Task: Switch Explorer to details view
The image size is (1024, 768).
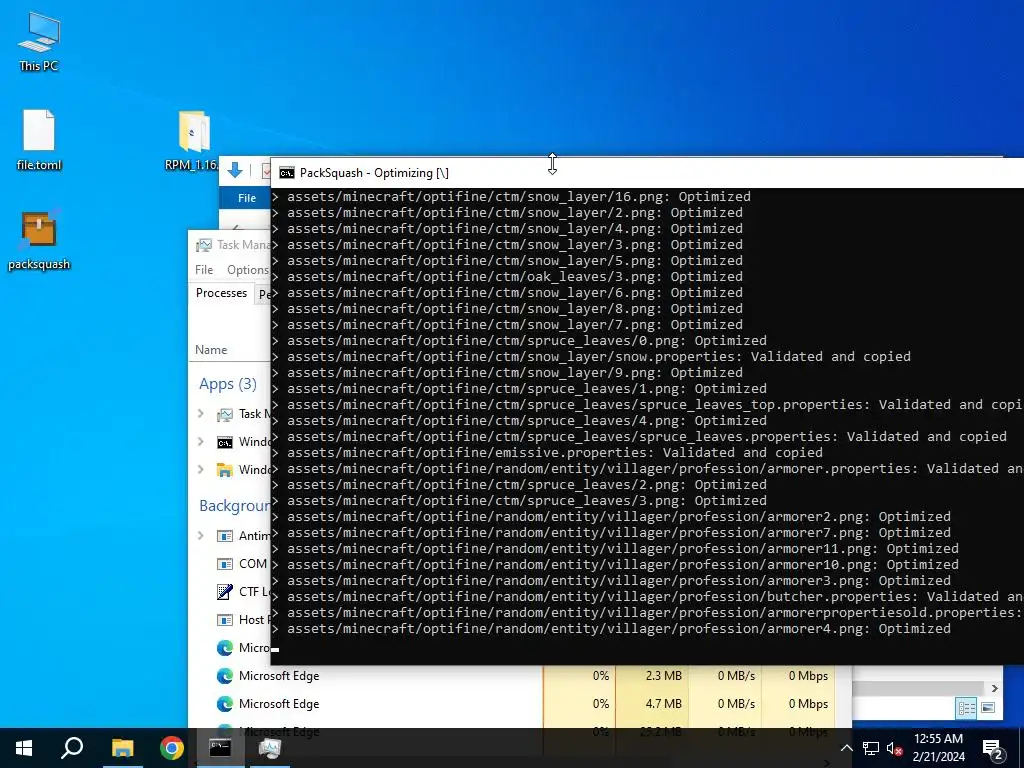Action: pos(967,708)
